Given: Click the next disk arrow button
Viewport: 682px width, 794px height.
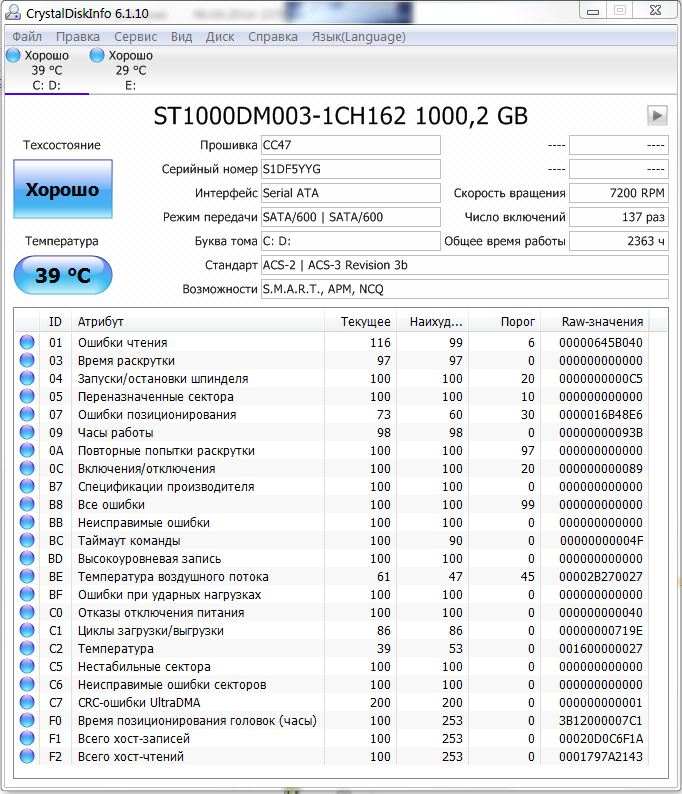Looking at the screenshot, I should (657, 116).
